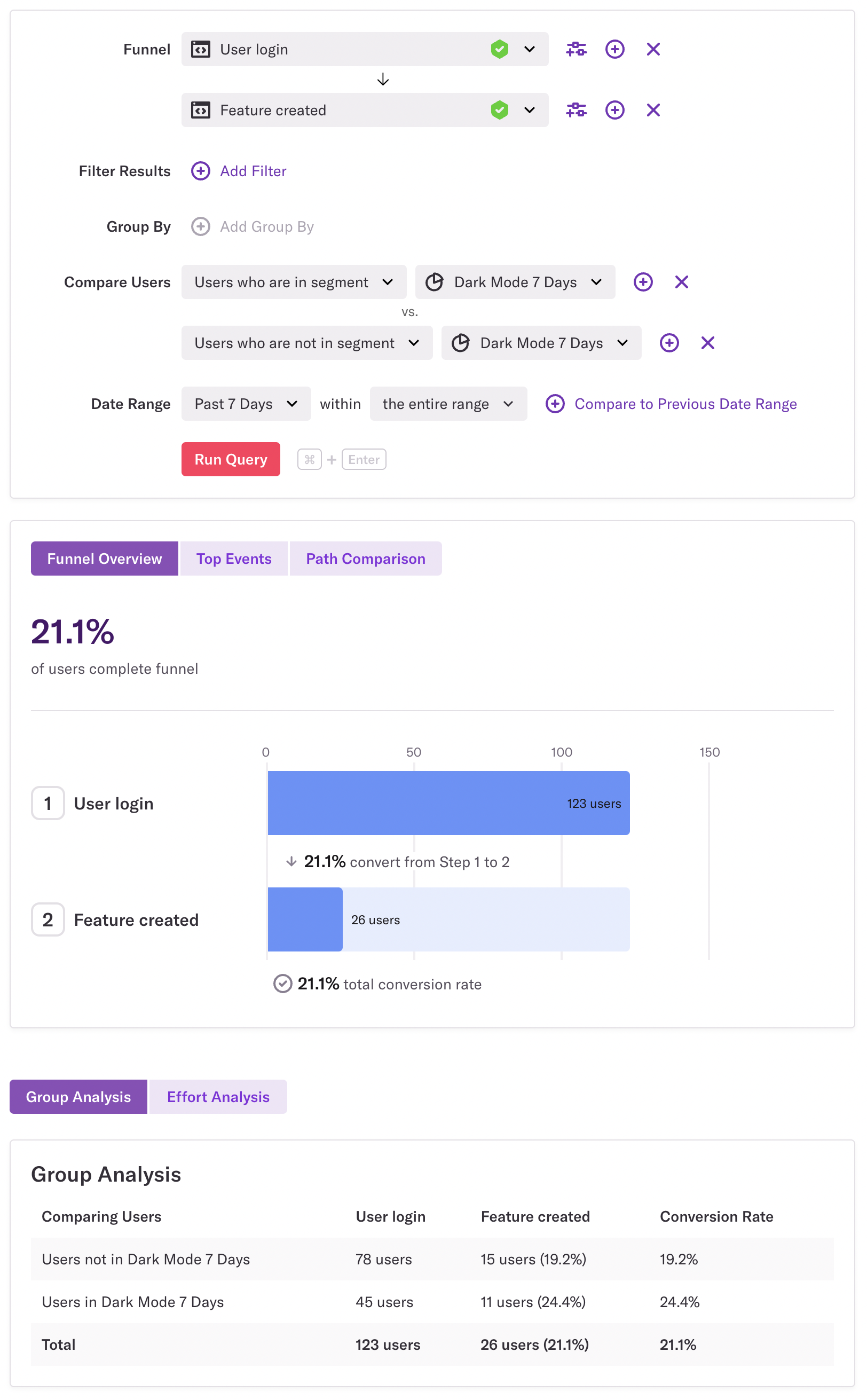Click the event icon next to Feature created
867x1400 pixels.
pos(201,109)
